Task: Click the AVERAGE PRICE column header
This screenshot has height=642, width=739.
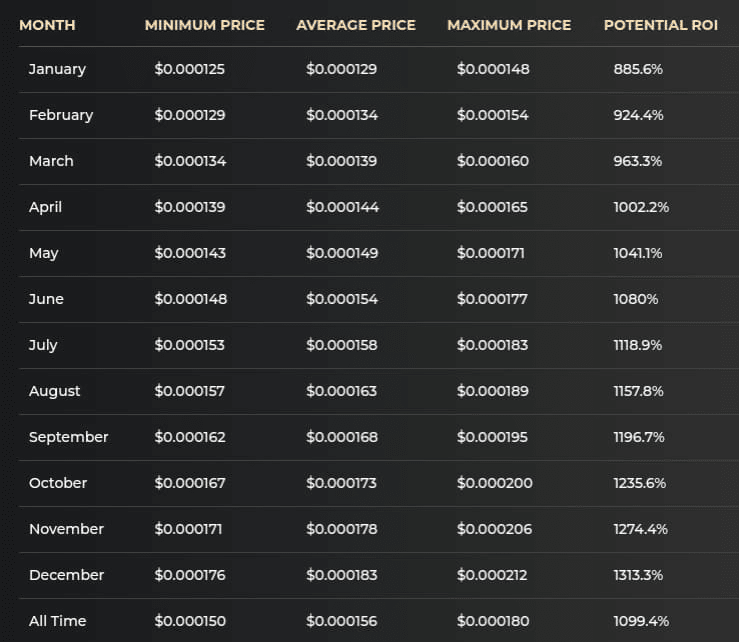Action: (356, 25)
